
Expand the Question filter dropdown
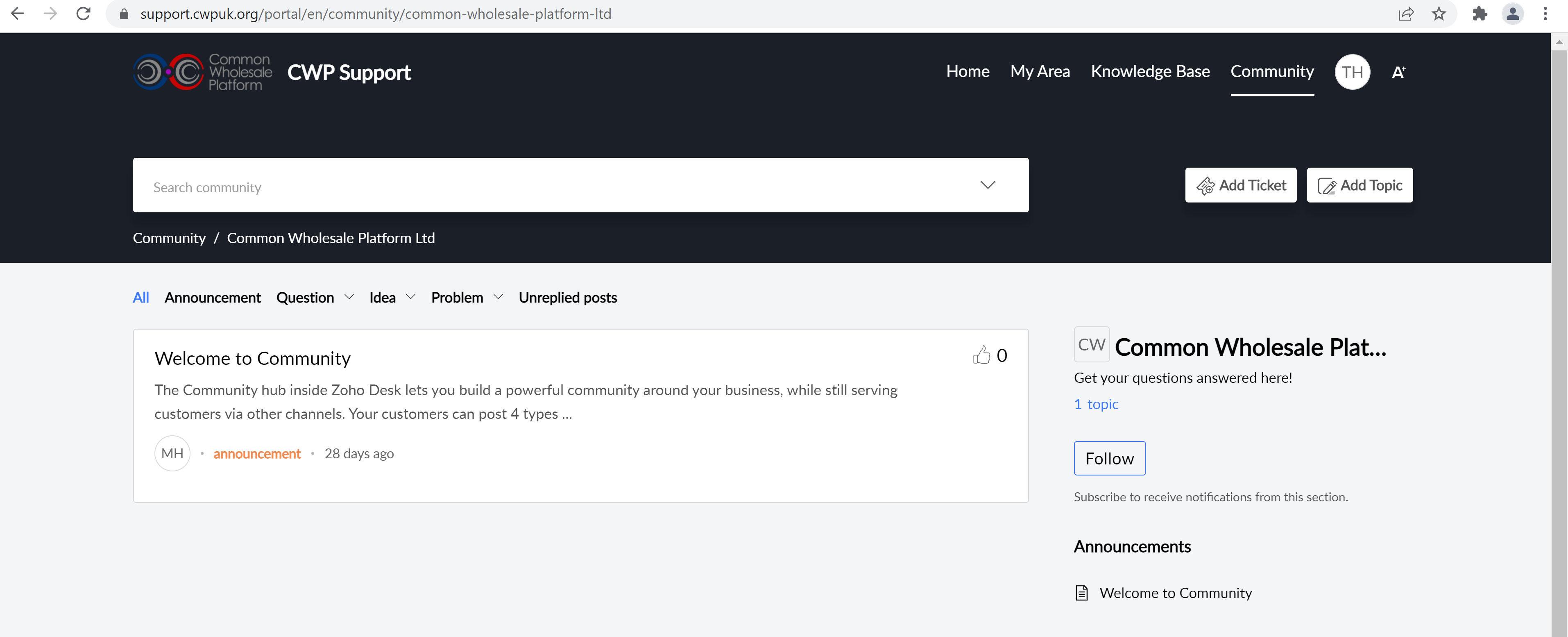pyautogui.click(x=349, y=297)
